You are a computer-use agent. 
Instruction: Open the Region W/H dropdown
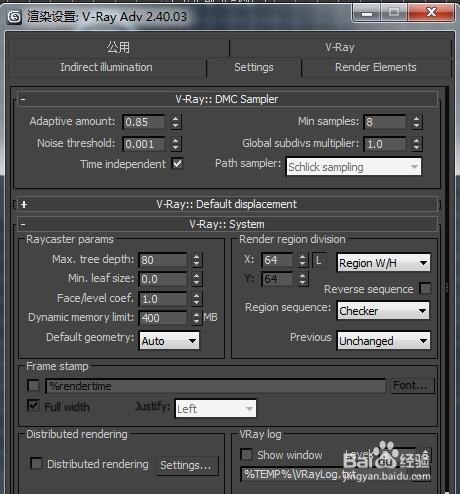[384, 263]
